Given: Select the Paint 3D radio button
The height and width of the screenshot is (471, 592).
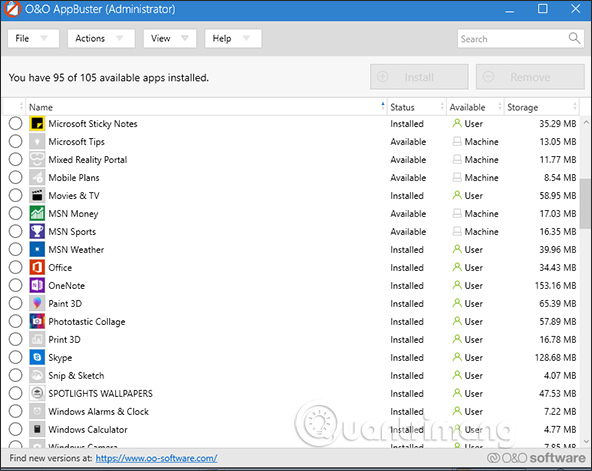Looking at the screenshot, I should [15, 303].
